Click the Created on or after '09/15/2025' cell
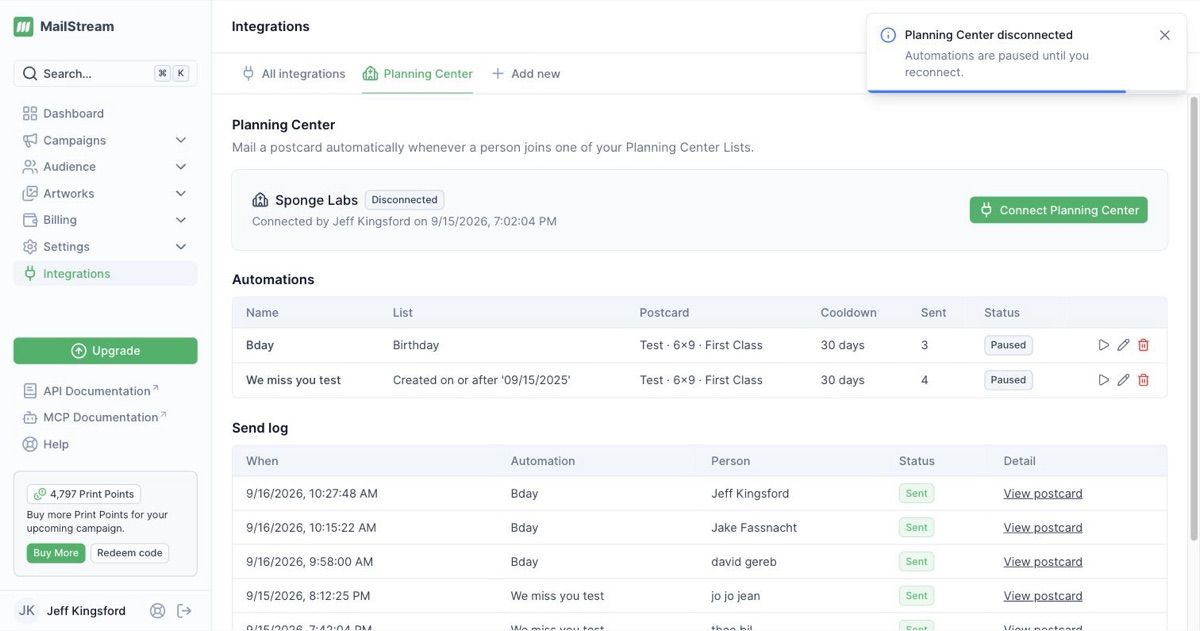 tap(482, 380)
